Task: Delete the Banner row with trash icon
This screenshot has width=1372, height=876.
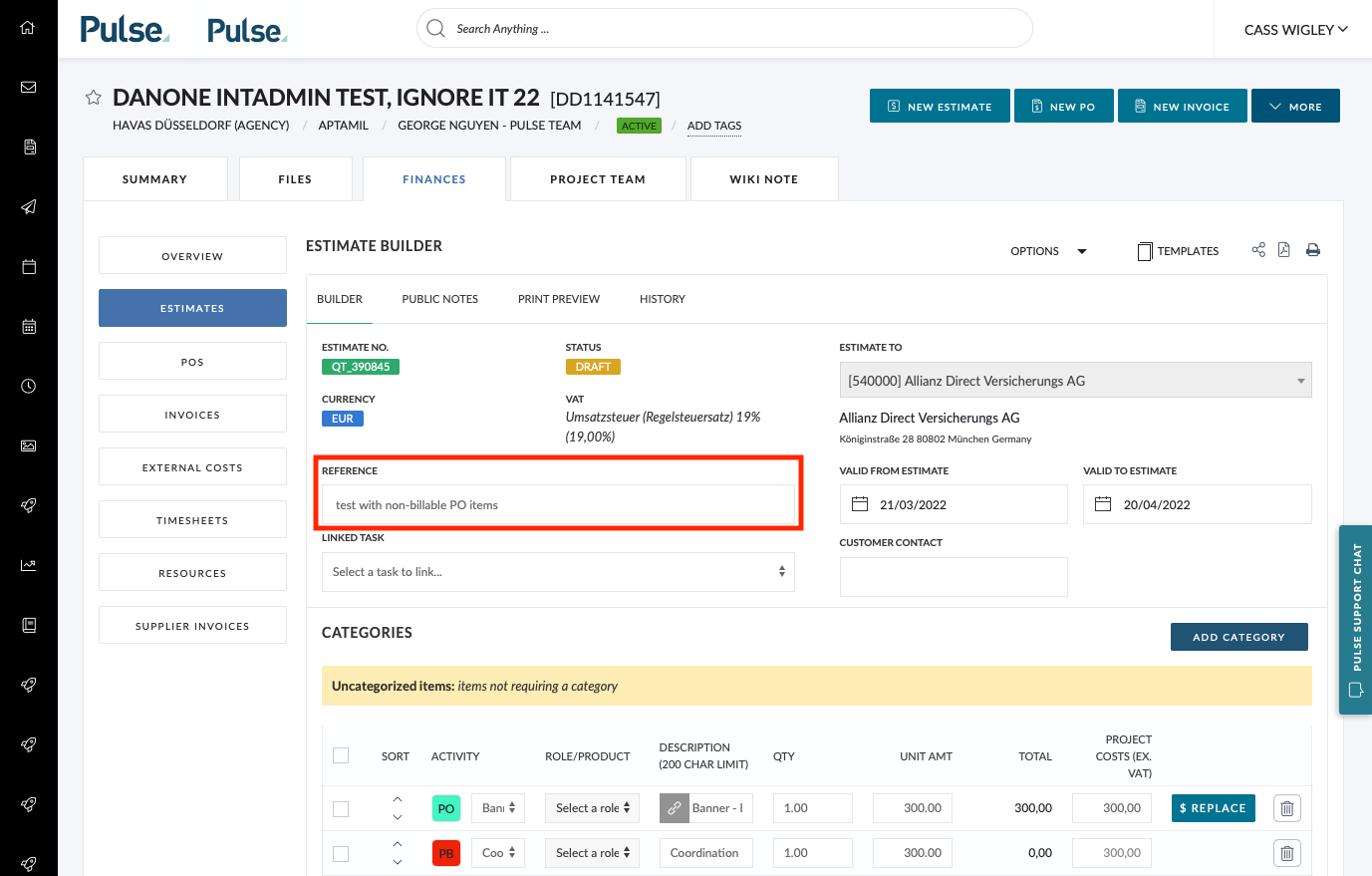Action: click(x=1287, y=808)
